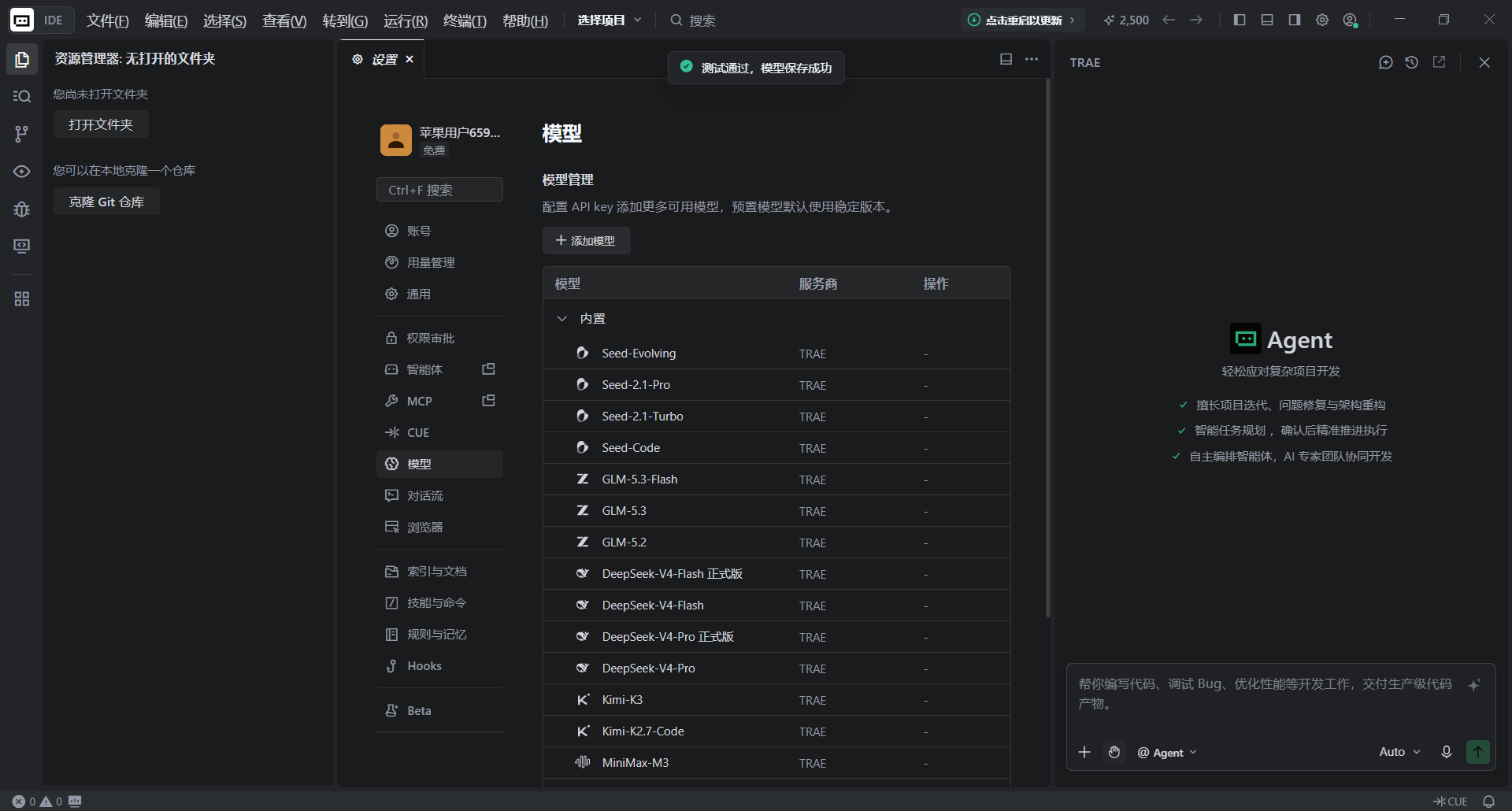Open the 终端(T) menu

point(465,20)
